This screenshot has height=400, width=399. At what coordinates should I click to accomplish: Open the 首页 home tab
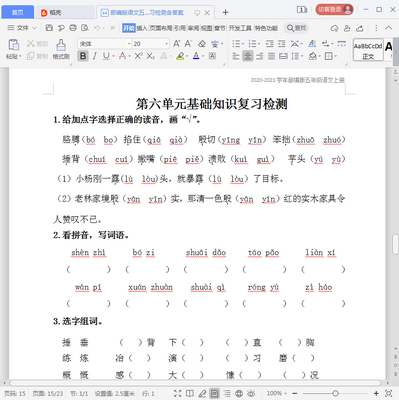(x=18, y=12)
